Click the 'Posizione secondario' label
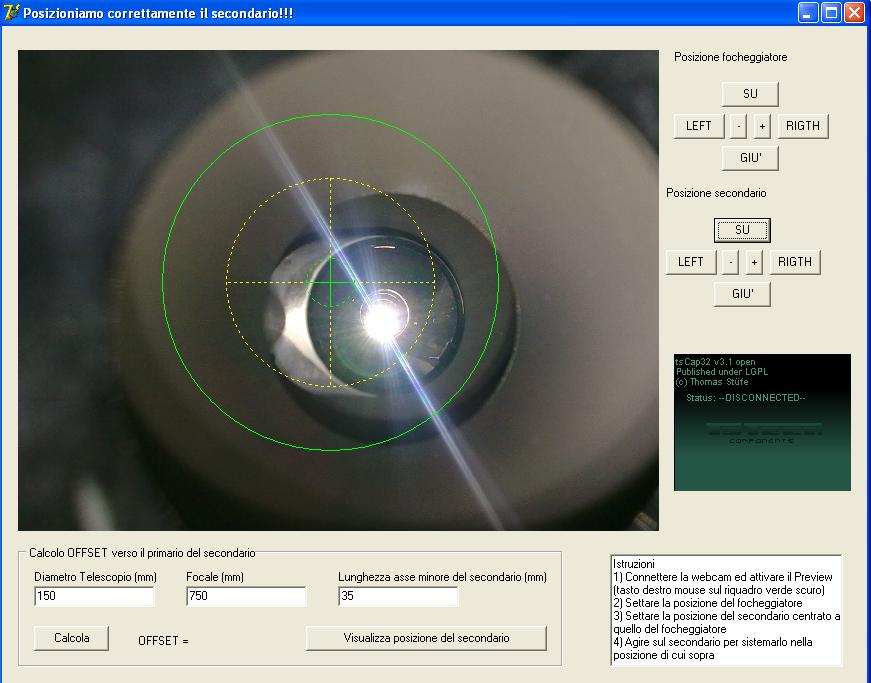This screenshot has width=871, height=683. [x=716, y=193]
